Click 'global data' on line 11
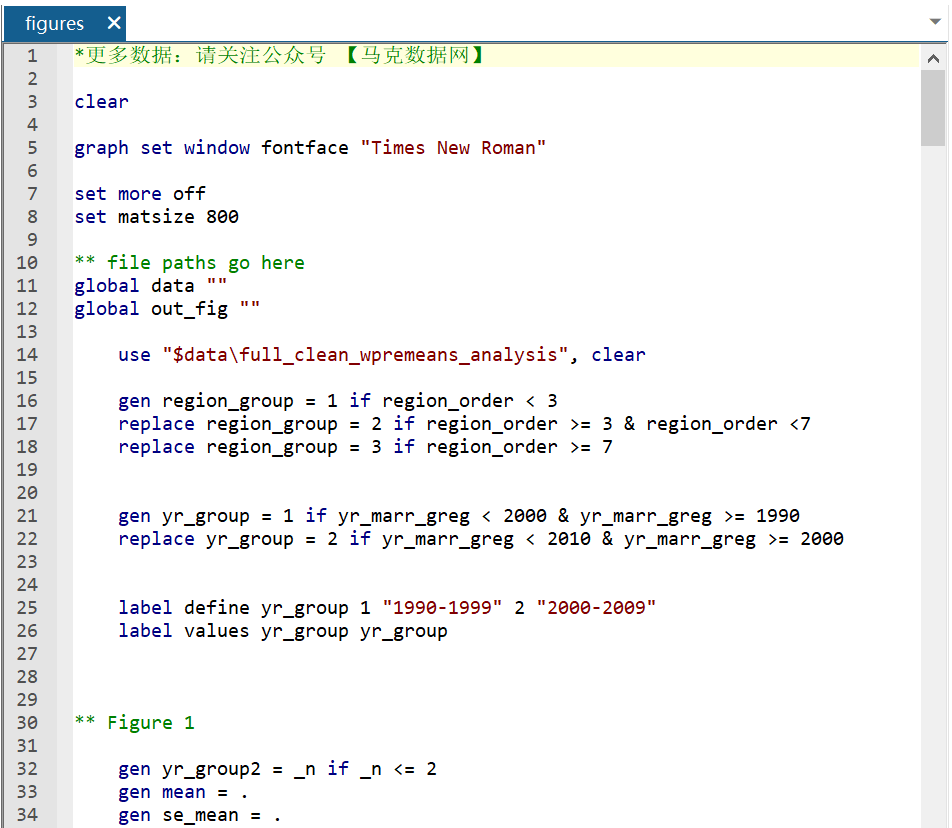The width and height of the screenshot is (952, 828). pos(134,286)
